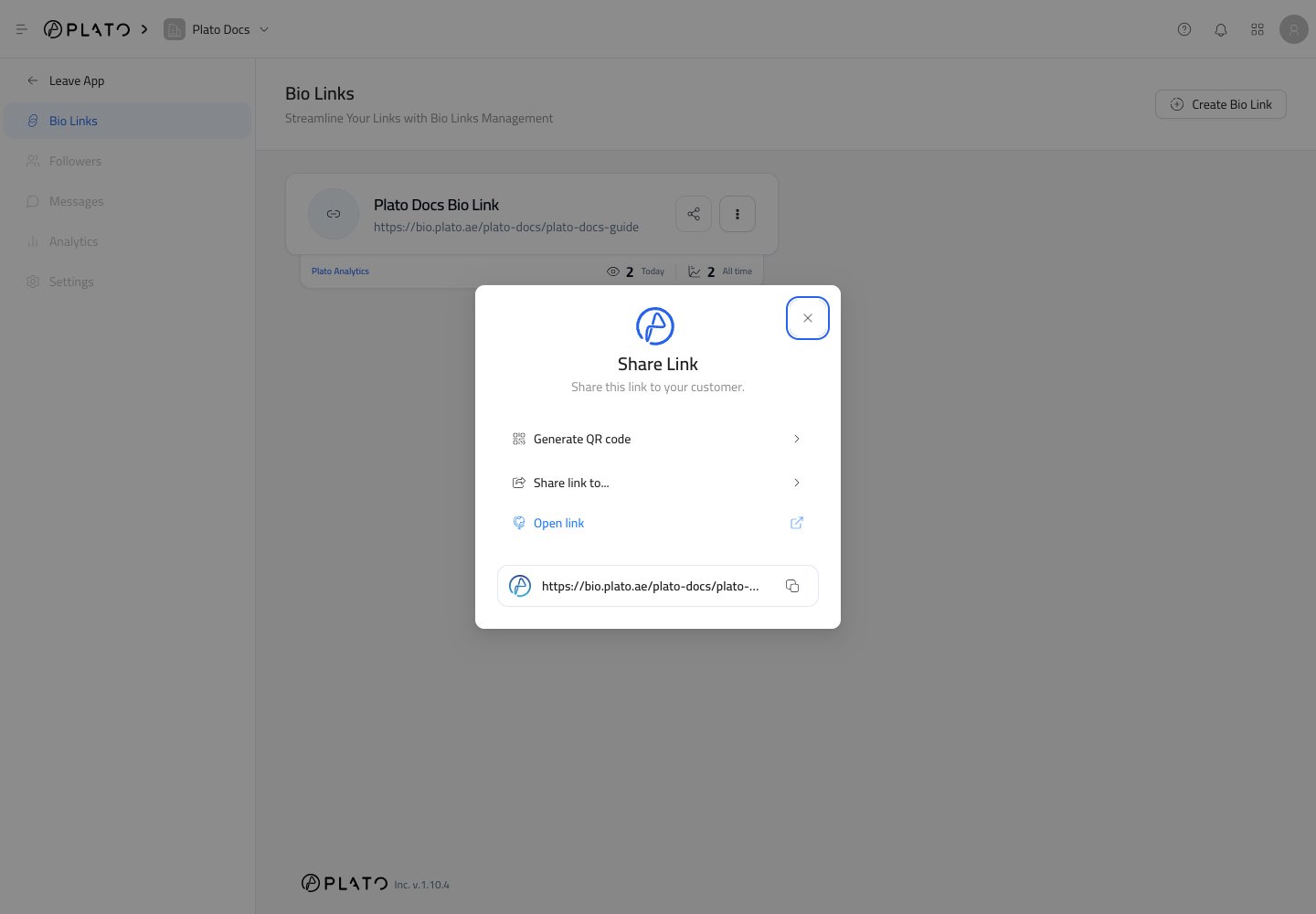Open the user profile avatar
This screenshot has height=914, width=1316.
point(1294,29)
